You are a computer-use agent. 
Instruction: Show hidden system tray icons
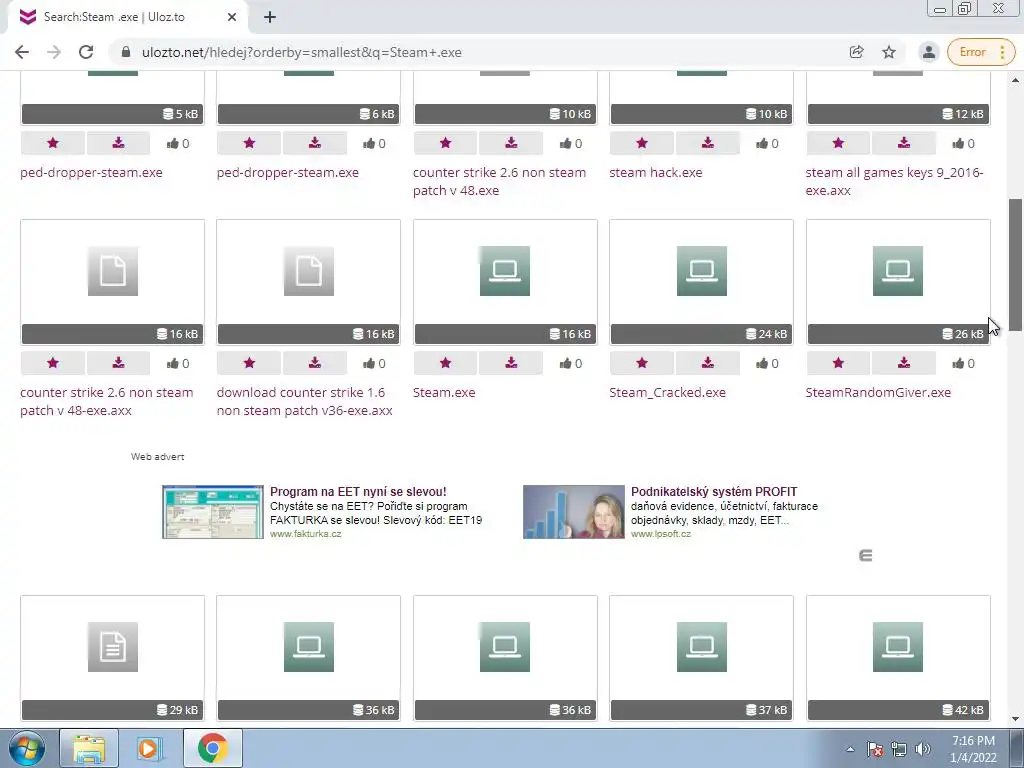coord(850,750)
